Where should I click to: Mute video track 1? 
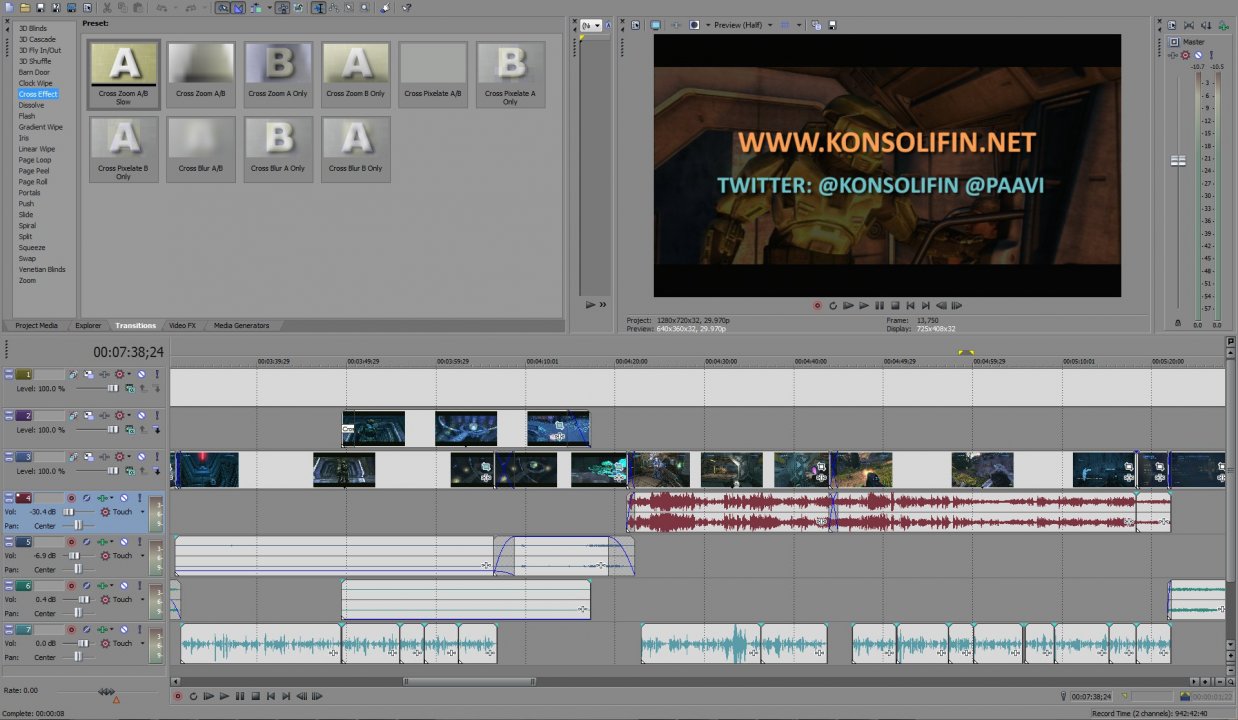click(141, 374)
